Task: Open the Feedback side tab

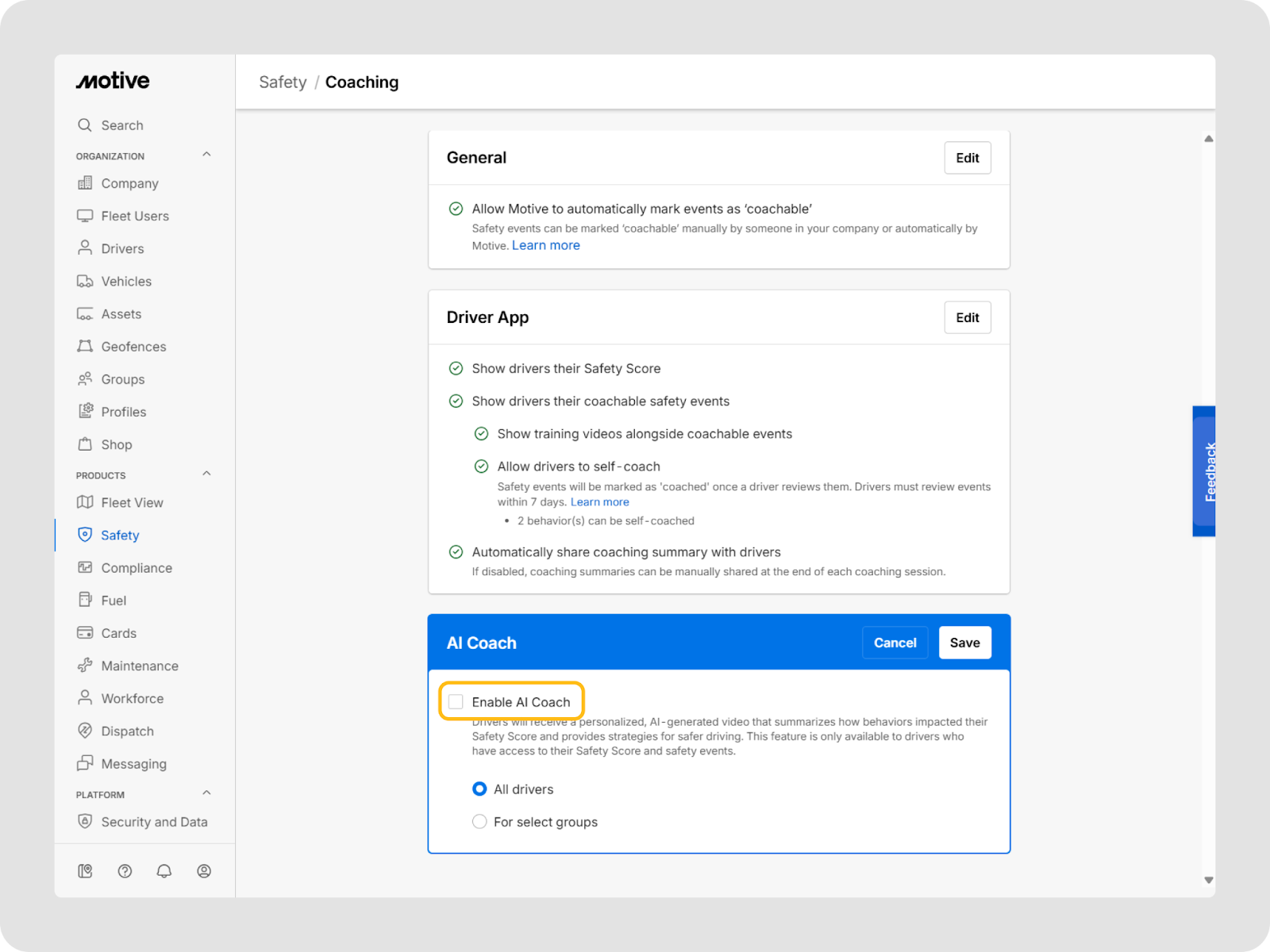Action: [x=1205, y=471]
